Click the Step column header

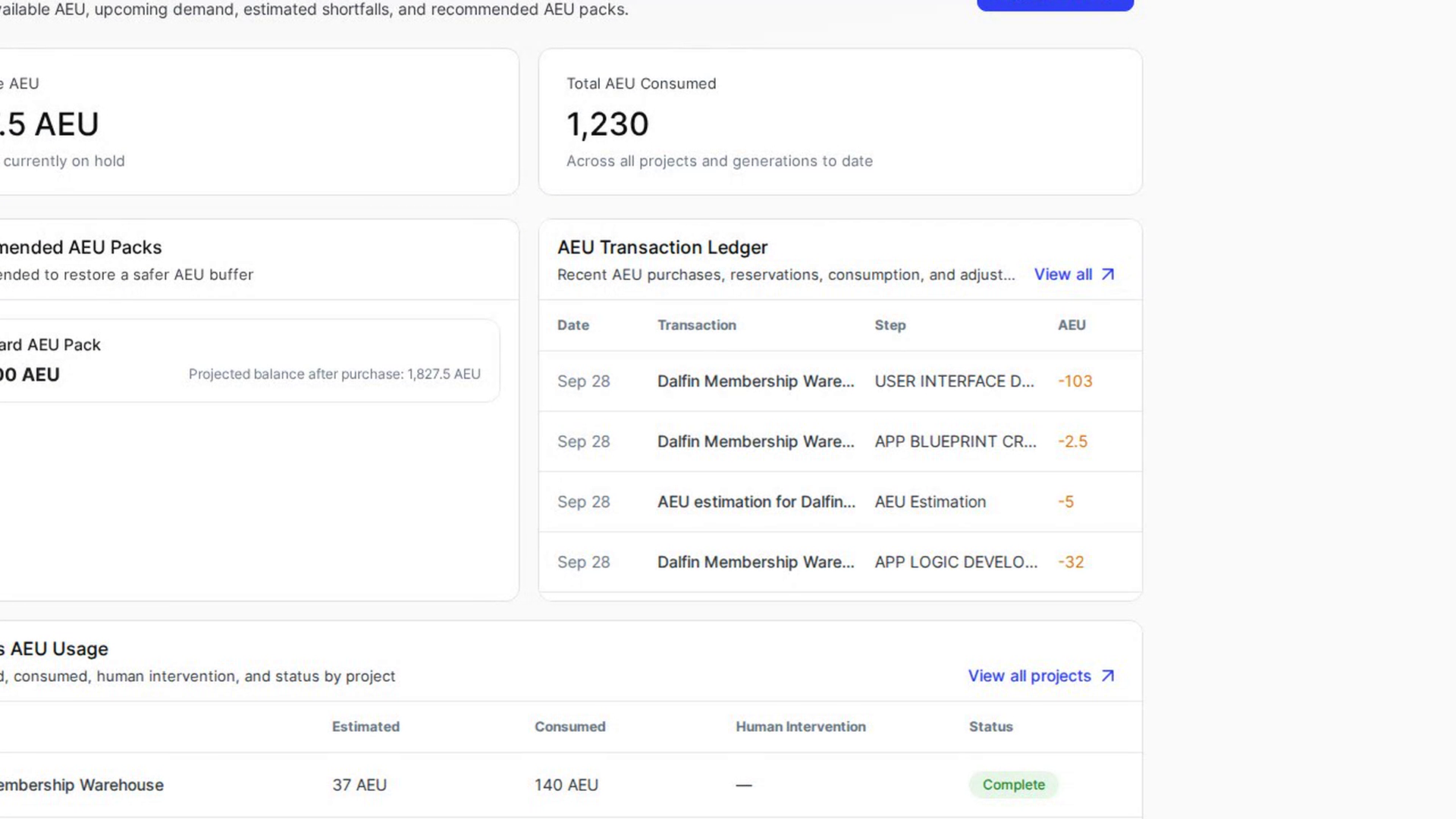pos(890,325)
